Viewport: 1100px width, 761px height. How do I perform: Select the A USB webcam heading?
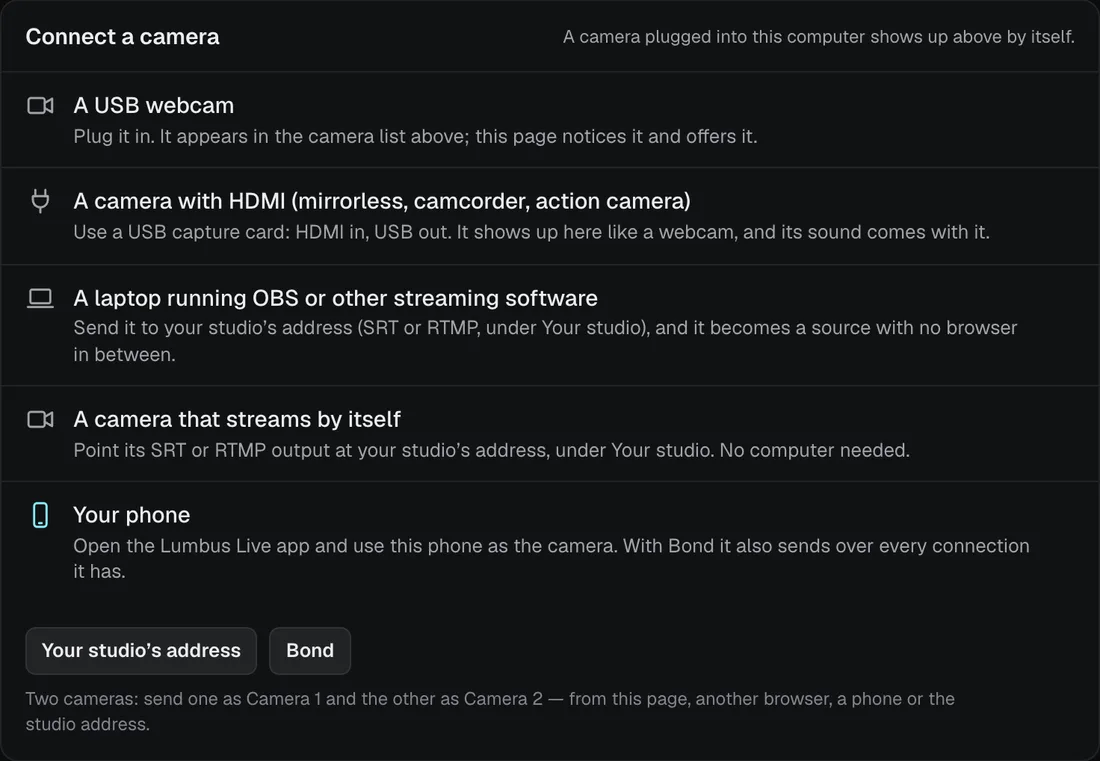click(x=154, y=106)
